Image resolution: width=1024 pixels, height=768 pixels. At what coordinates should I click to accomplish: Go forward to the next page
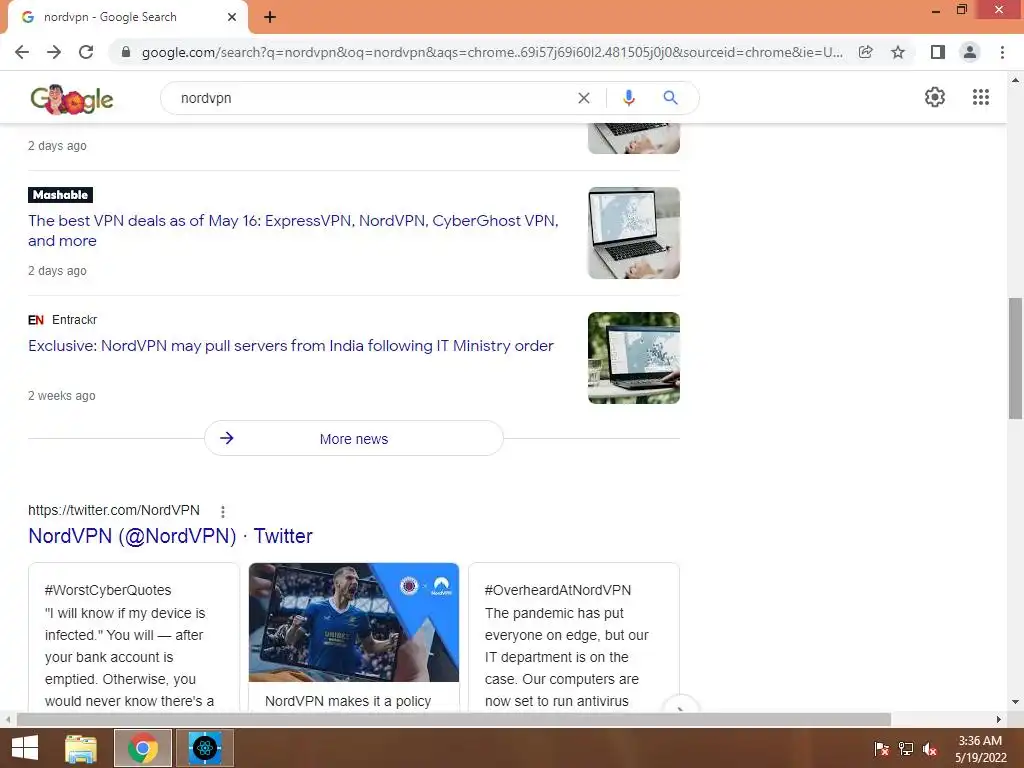pos(54,52)
